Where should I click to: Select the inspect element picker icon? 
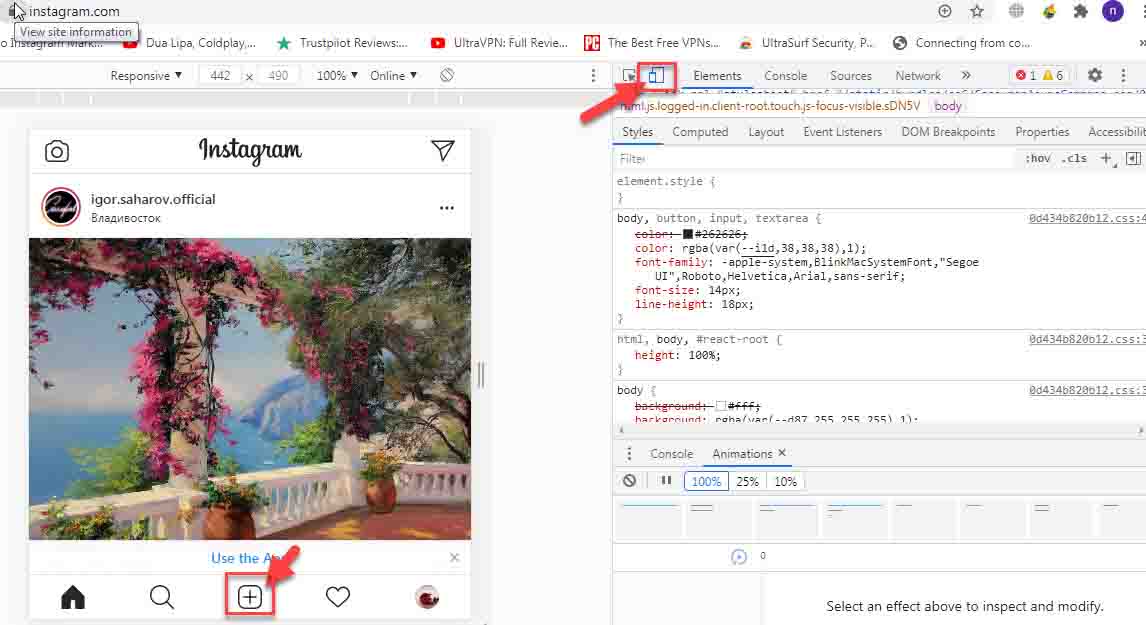pos(629,75)
